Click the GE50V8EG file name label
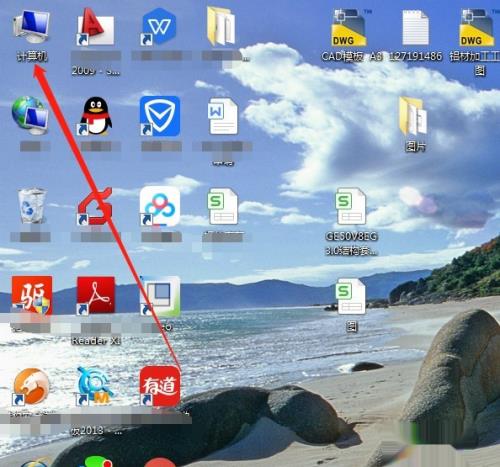 (x=351, y=243)
